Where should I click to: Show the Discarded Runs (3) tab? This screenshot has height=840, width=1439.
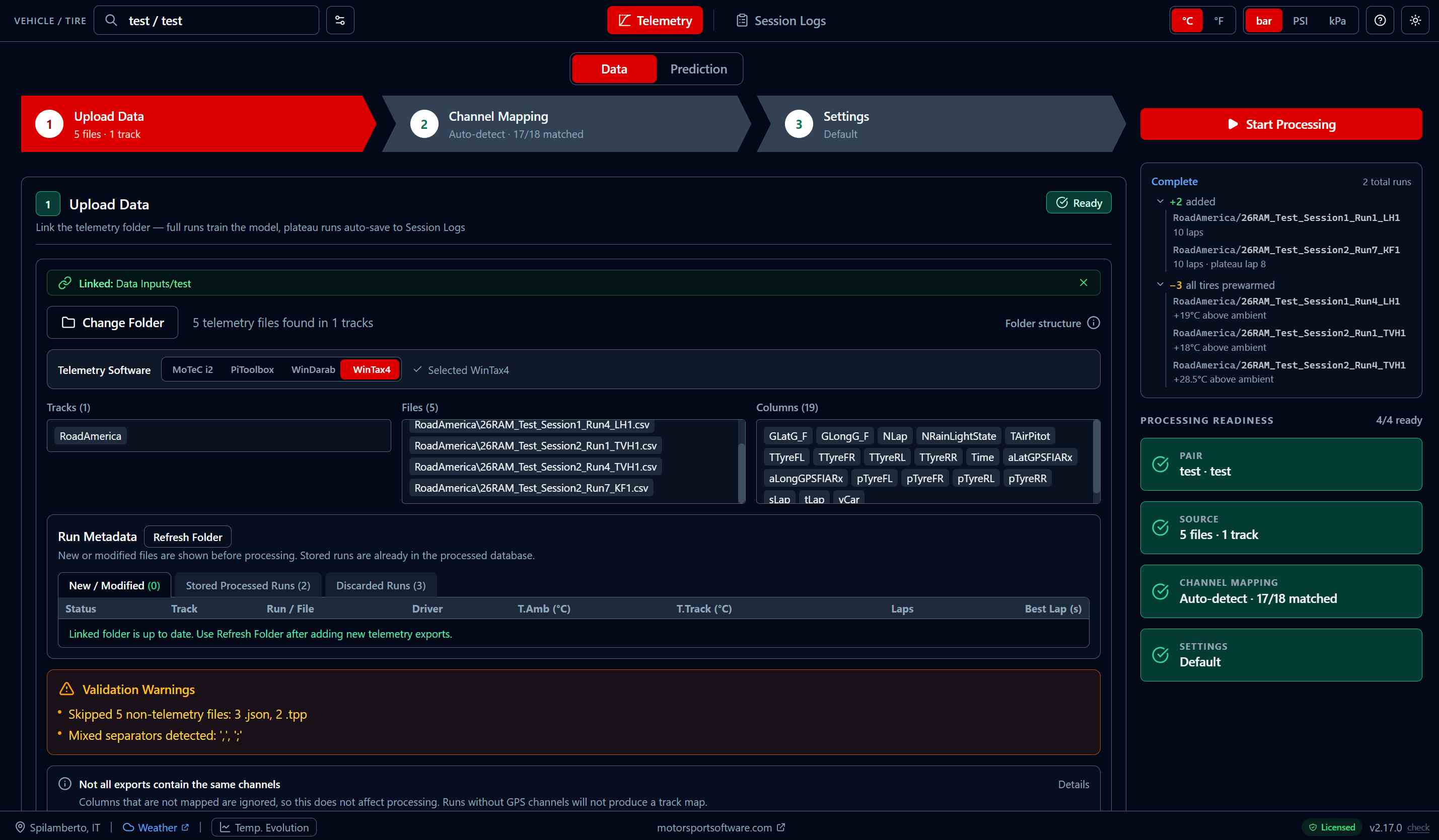click(x=381, y=585)
